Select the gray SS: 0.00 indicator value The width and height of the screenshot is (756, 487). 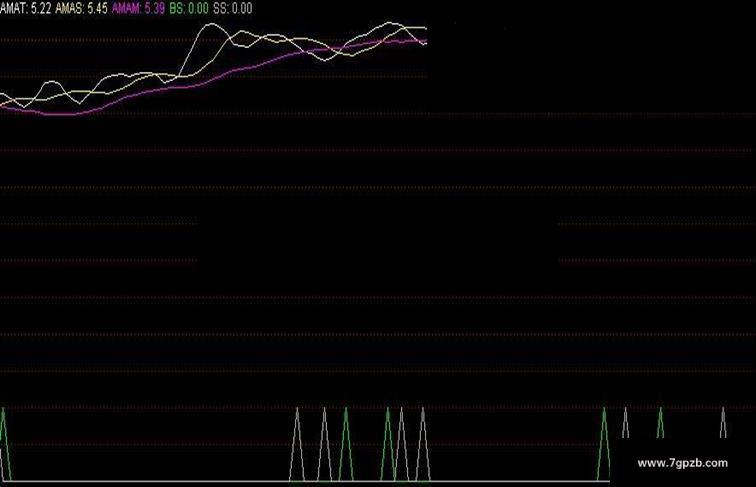pyautogui.click(x=233, y=8)
